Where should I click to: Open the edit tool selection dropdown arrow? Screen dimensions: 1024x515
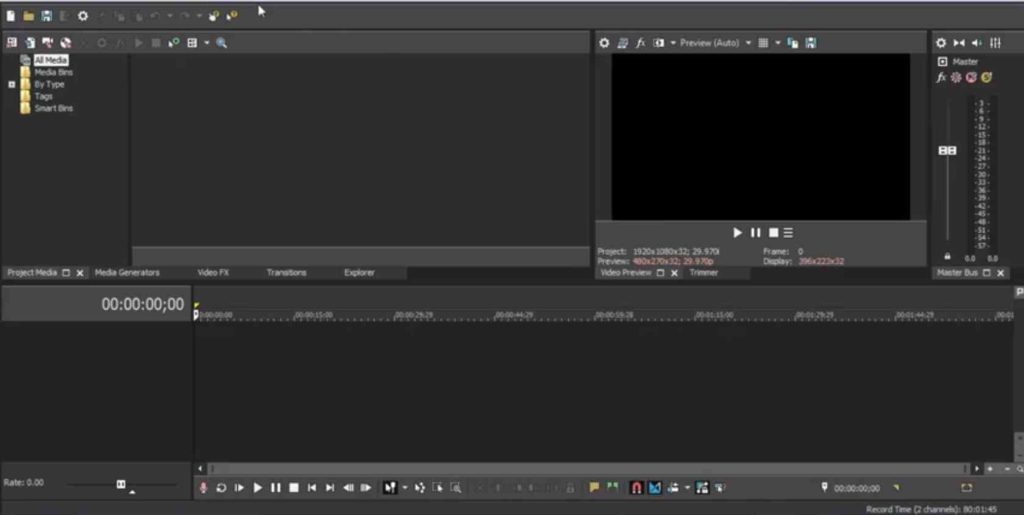click(x=404, y=488)
